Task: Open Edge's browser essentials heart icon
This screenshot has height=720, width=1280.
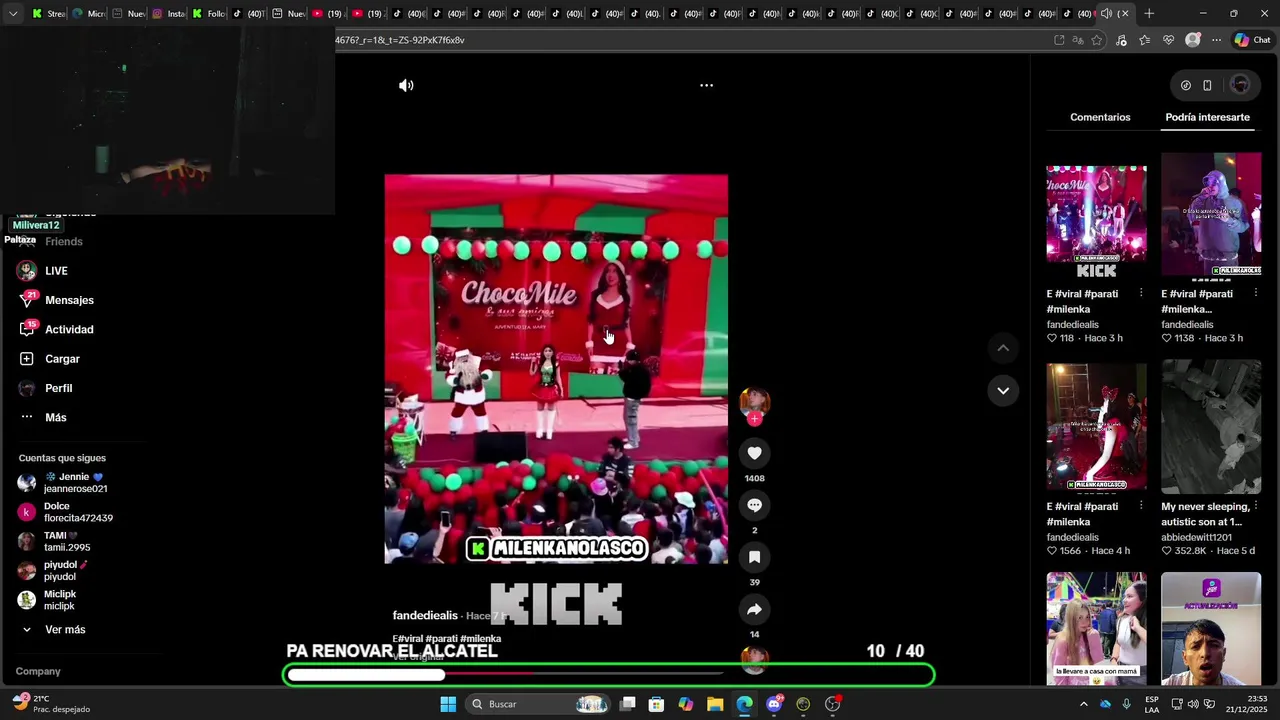Action: pos(1168,40)
